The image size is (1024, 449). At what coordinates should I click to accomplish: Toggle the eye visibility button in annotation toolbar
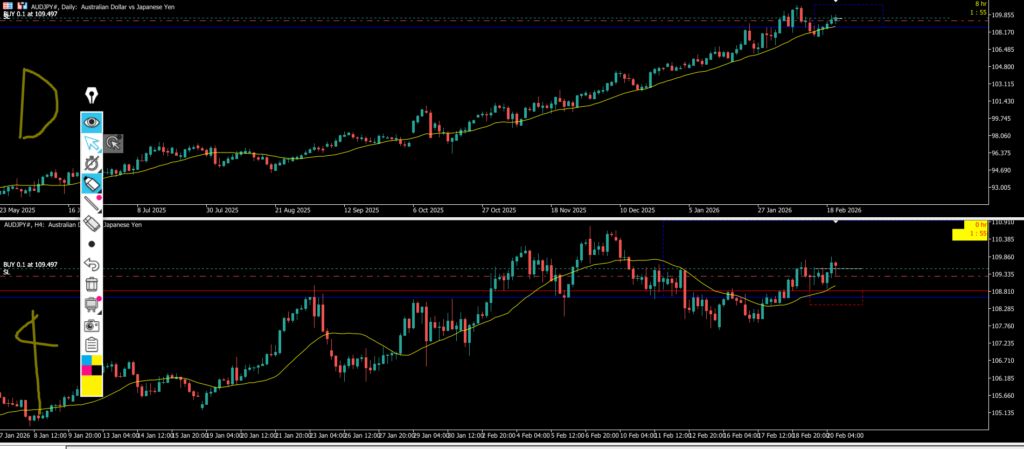91,122
